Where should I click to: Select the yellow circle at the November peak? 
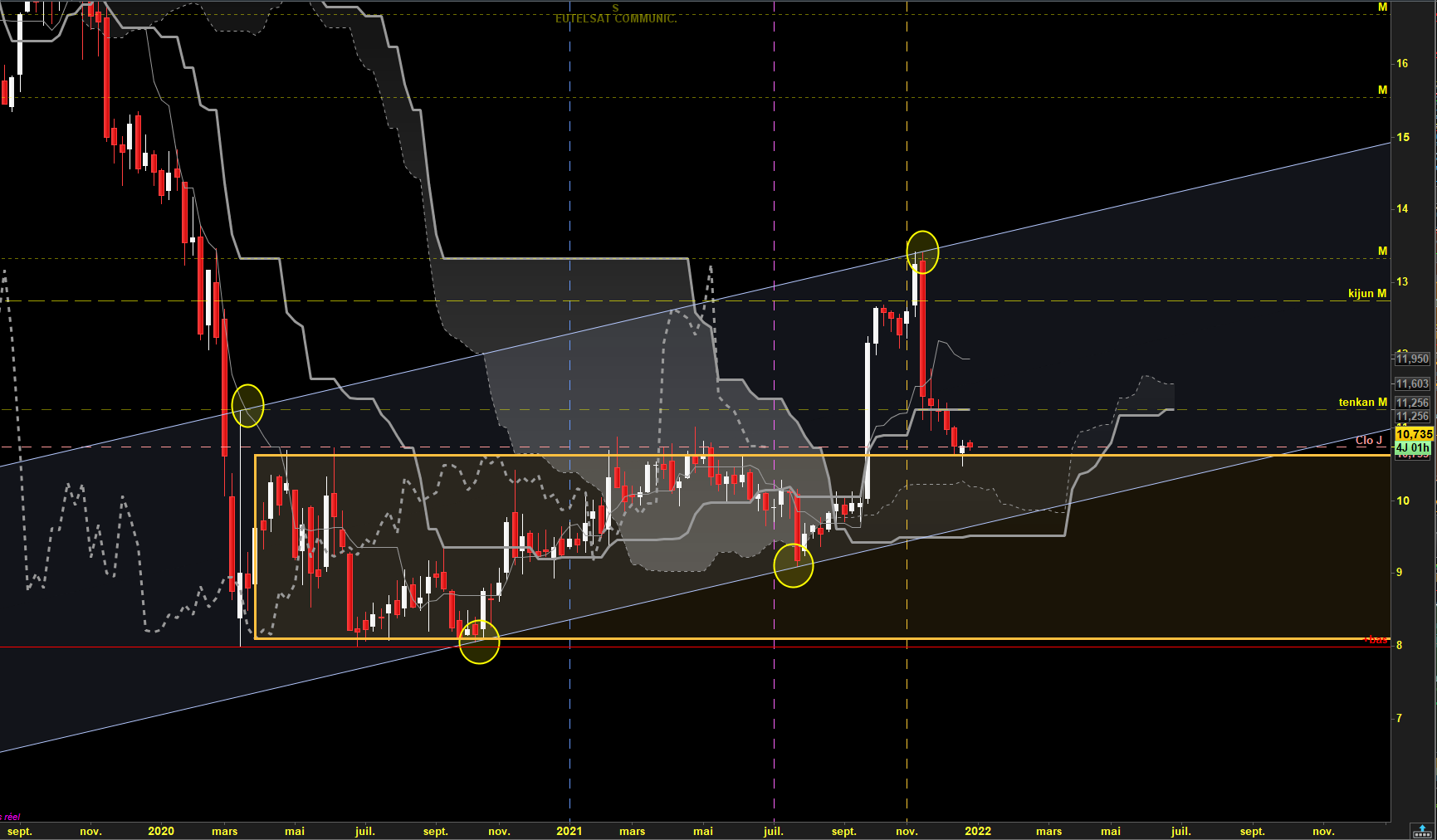coord(922,252)
